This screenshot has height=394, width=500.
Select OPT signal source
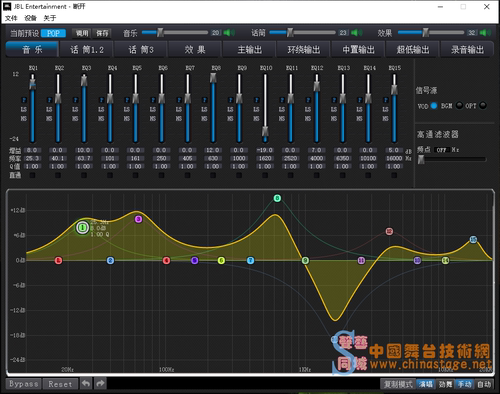483,106
